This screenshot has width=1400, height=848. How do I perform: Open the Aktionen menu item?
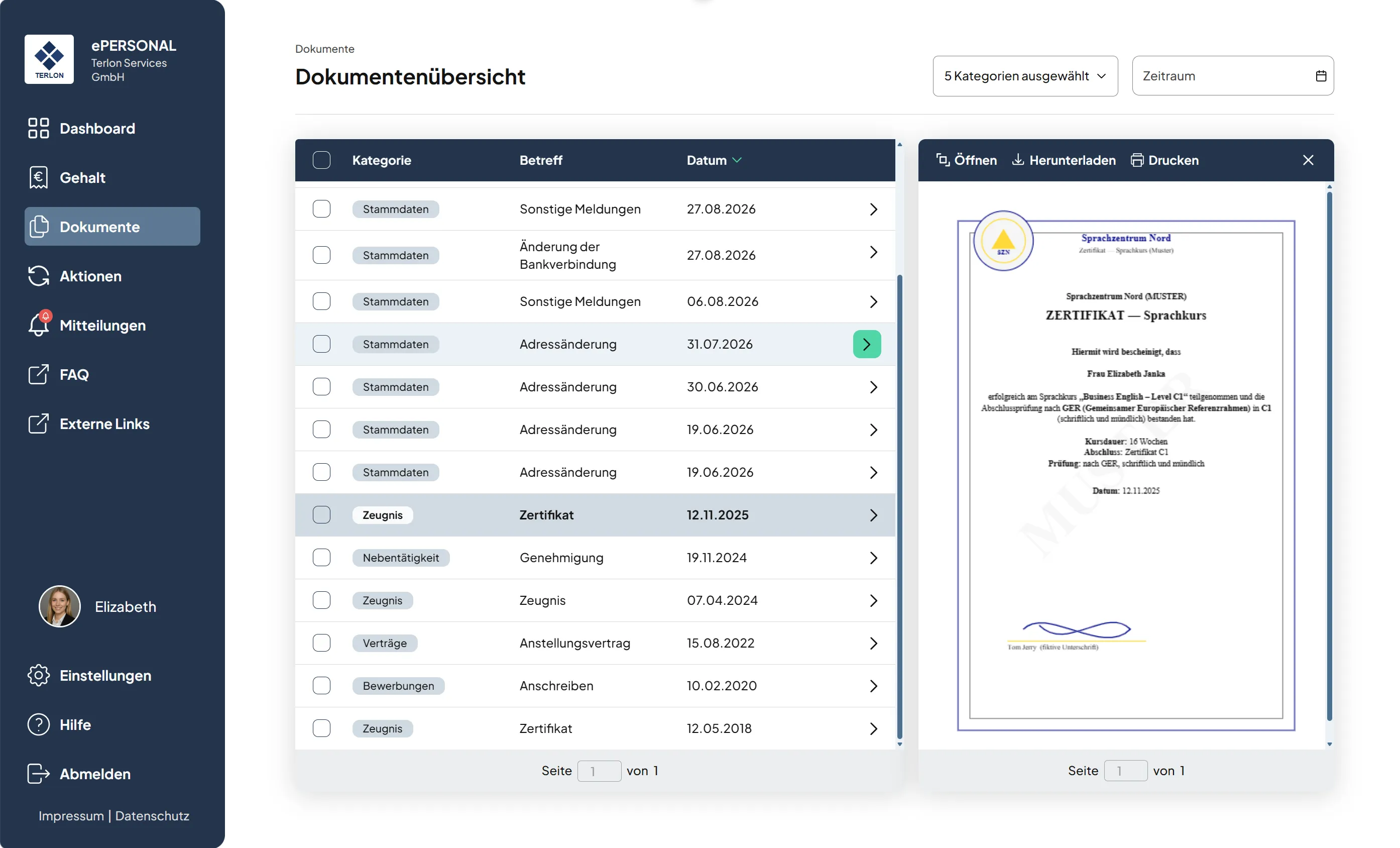coord(112,276)
